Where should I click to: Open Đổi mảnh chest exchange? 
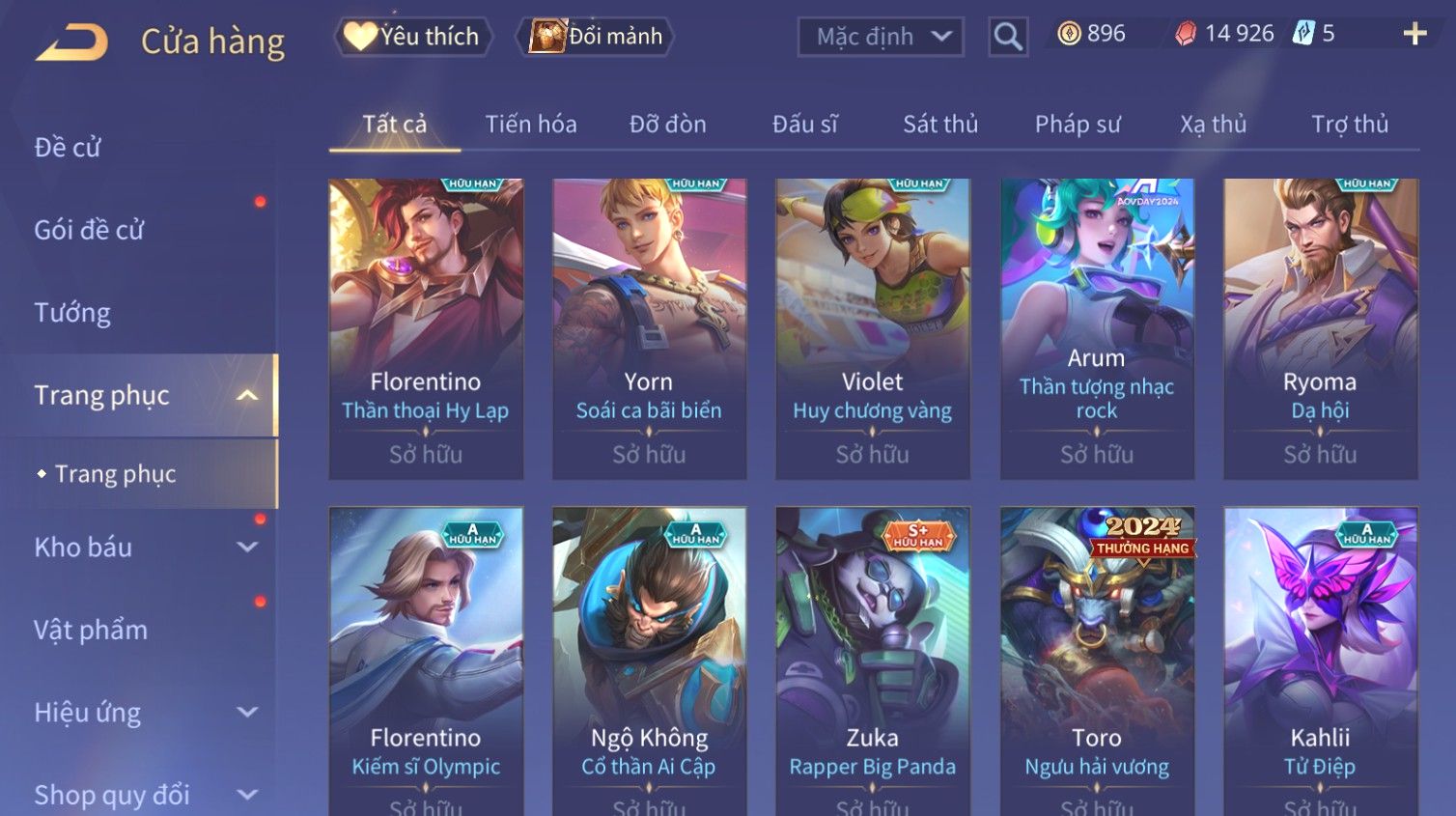(x=596, y=37)
